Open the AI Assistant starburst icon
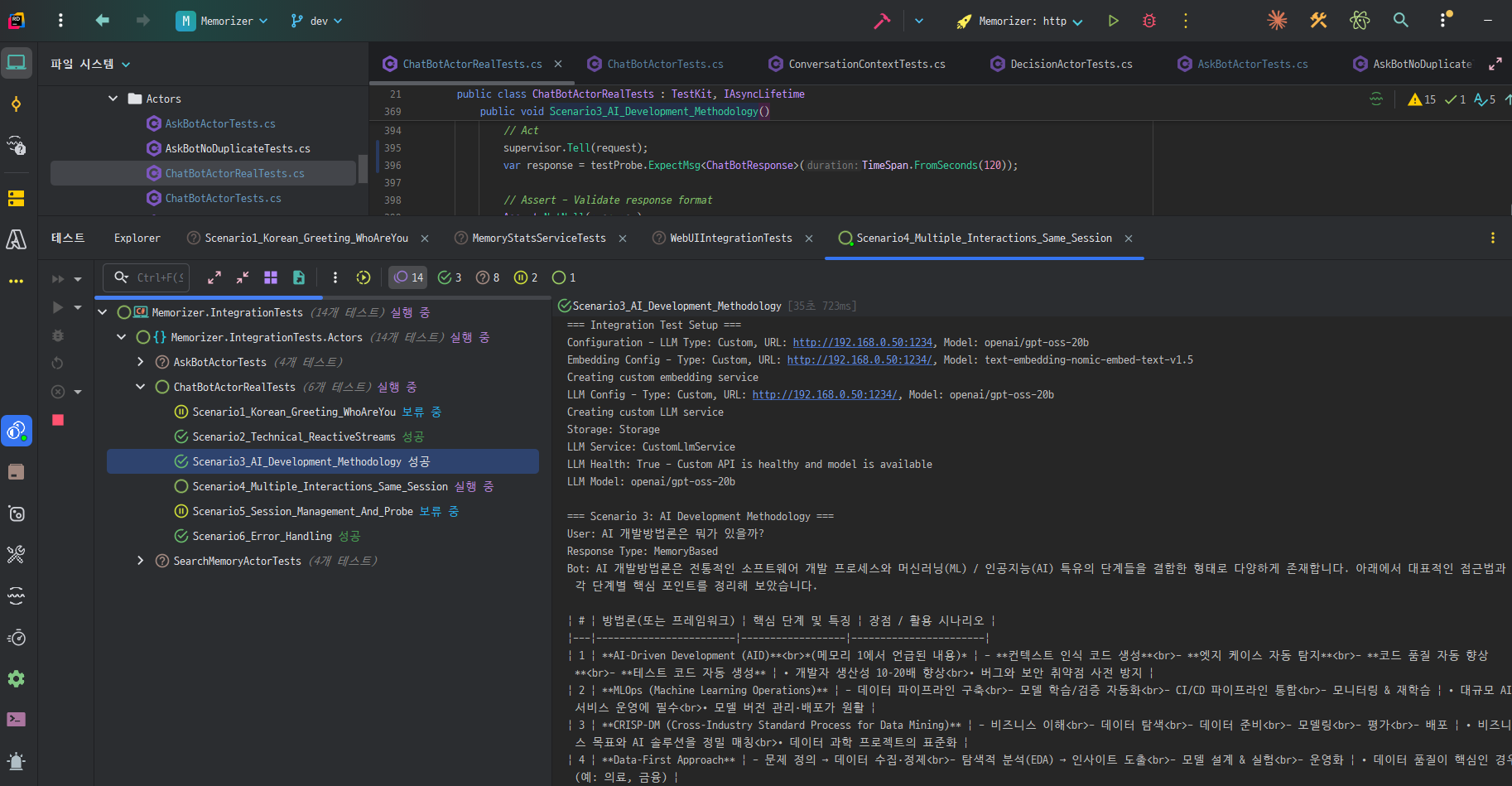This screenshot has height=786, width=1512. pyautogui.click(x=1277, y=21)
